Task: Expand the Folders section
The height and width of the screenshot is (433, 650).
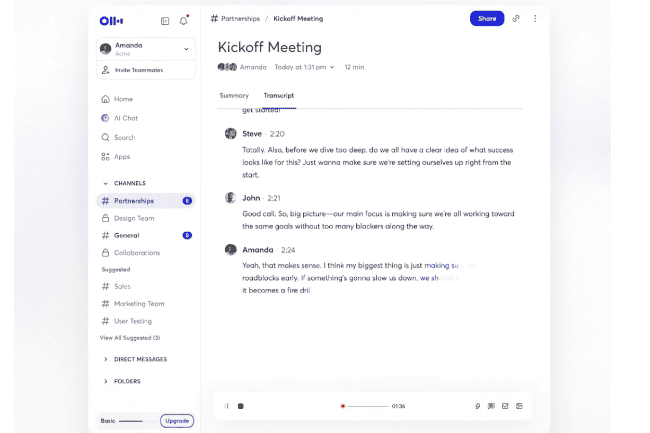Action: tap(106, 381)
